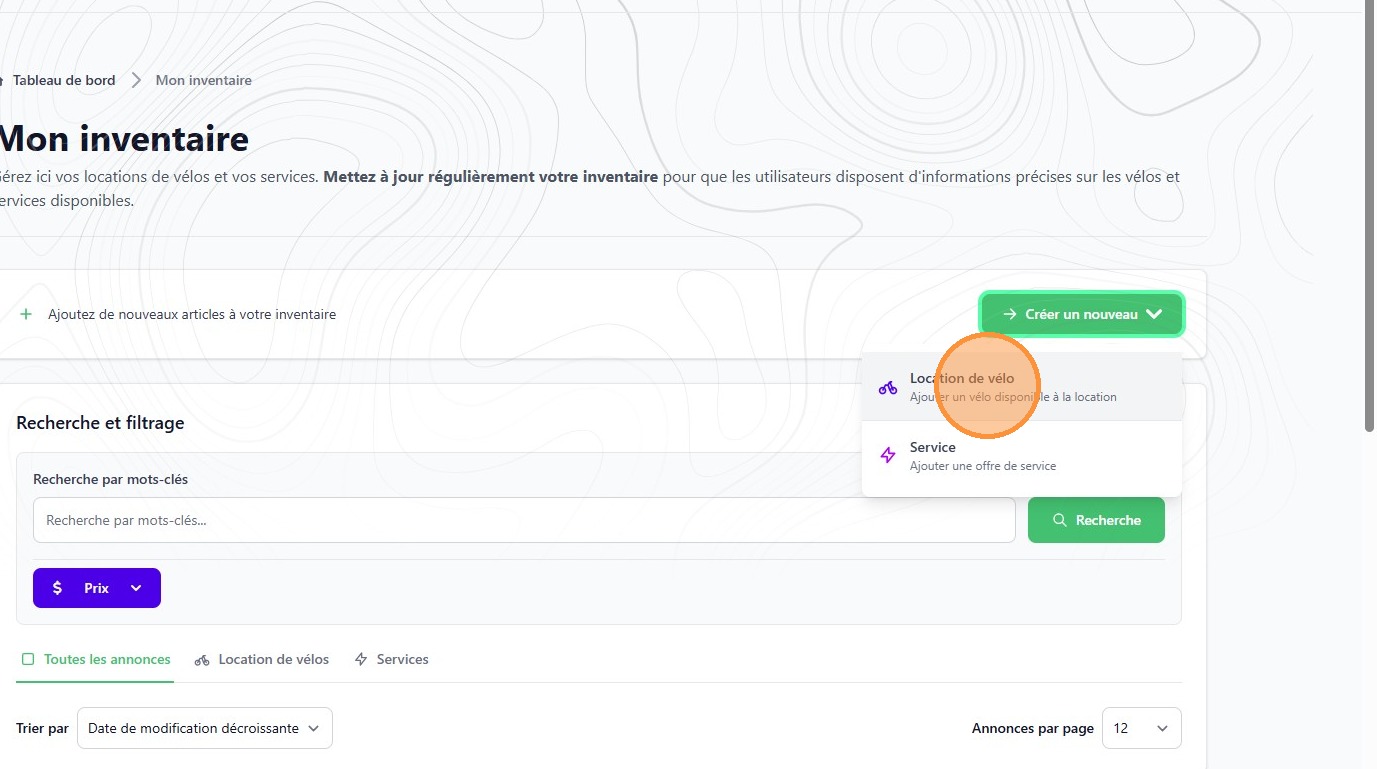
Task: Change Annonces par page selector
Action: [x=1140, y=728]
